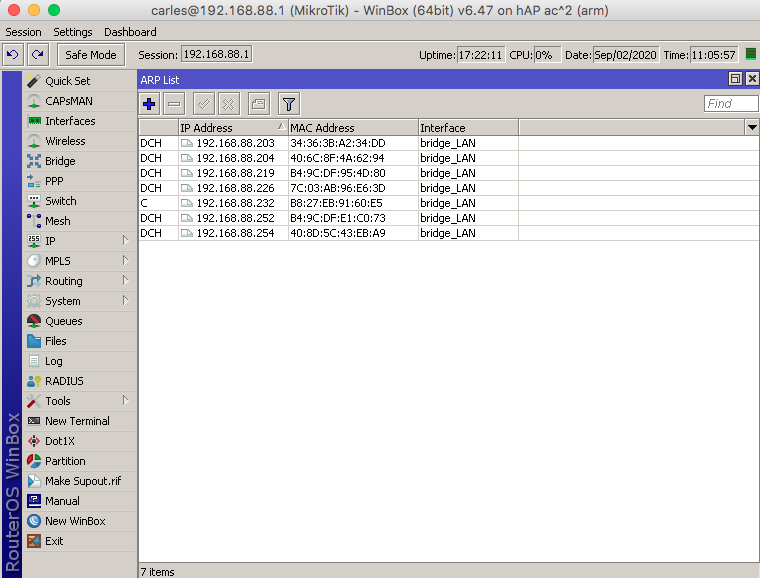
Task: Open Queues in sidebar
Action: point(80,321)
